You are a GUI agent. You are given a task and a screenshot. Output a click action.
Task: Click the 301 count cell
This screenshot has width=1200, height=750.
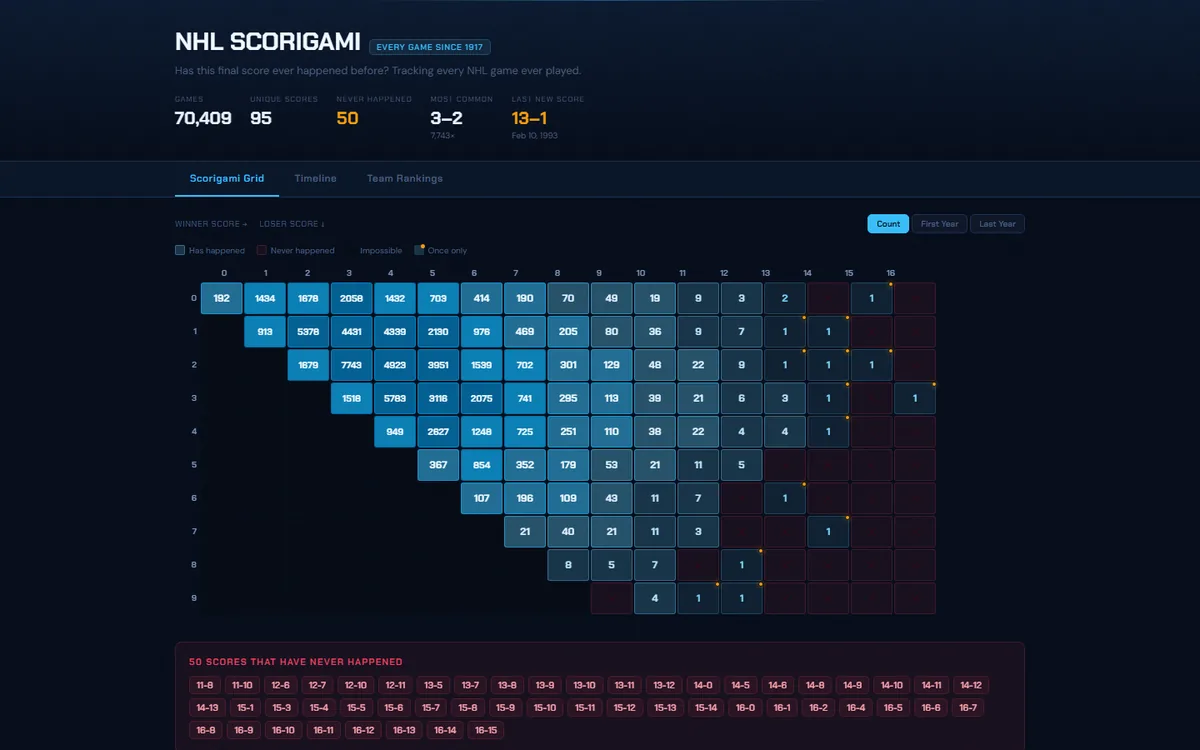[568, 365]
